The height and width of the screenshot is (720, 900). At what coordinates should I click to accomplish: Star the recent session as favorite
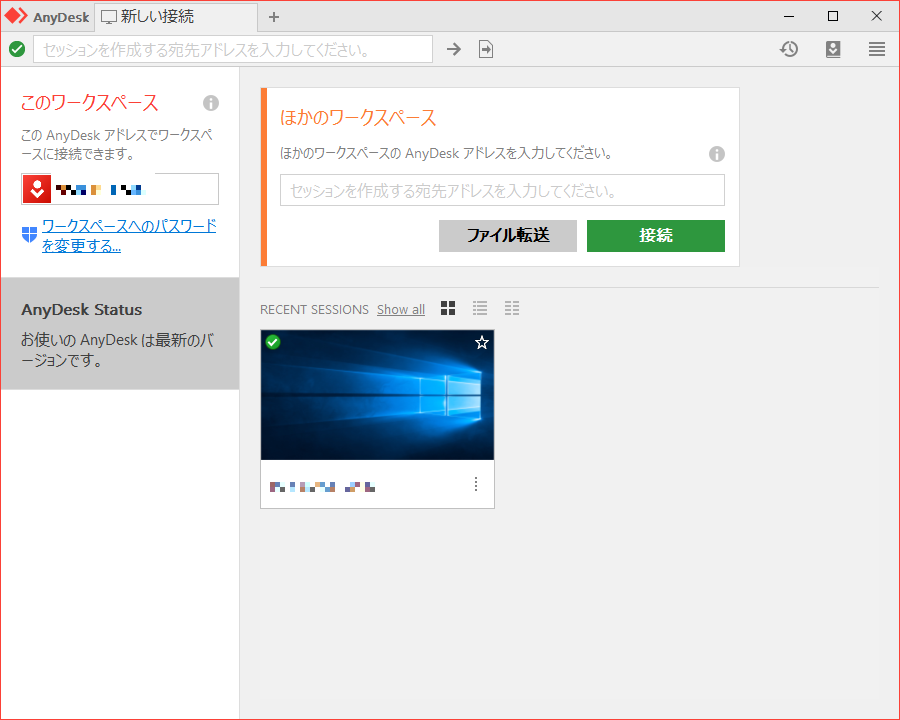pos(481,342)
